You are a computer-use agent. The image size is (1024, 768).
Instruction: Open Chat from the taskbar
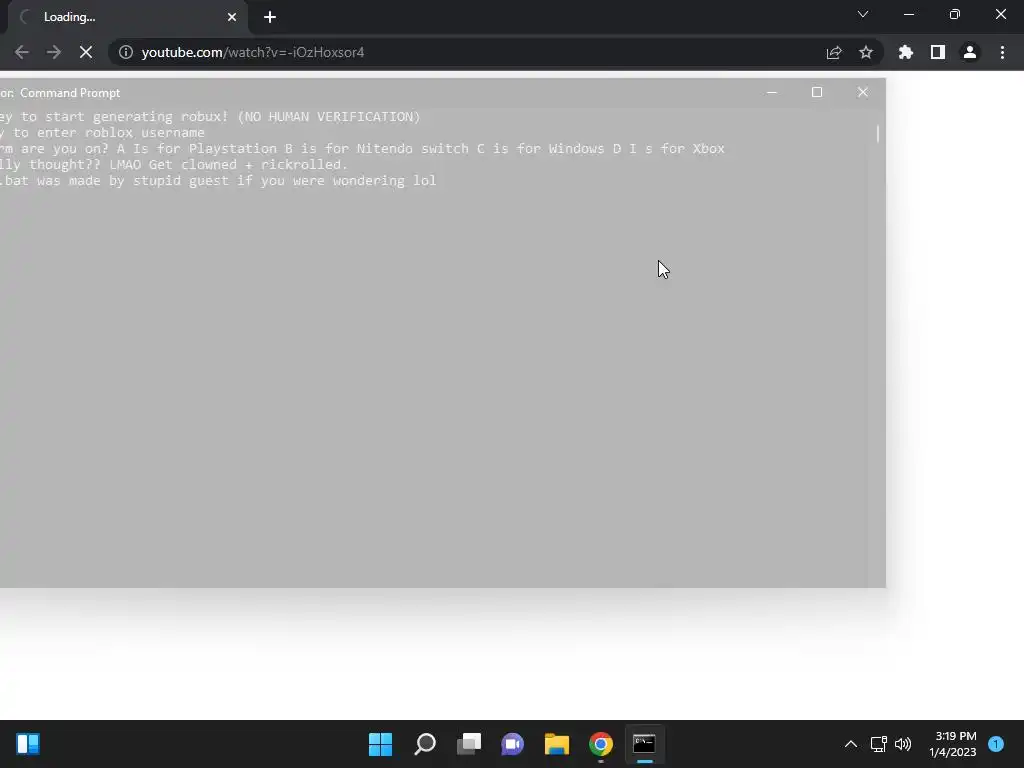[x=513, y=744]
